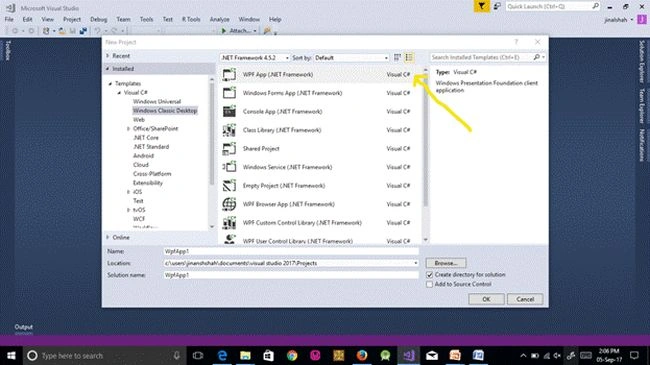
Task: Open the Output panel tab
Action: tap(24, 327)
